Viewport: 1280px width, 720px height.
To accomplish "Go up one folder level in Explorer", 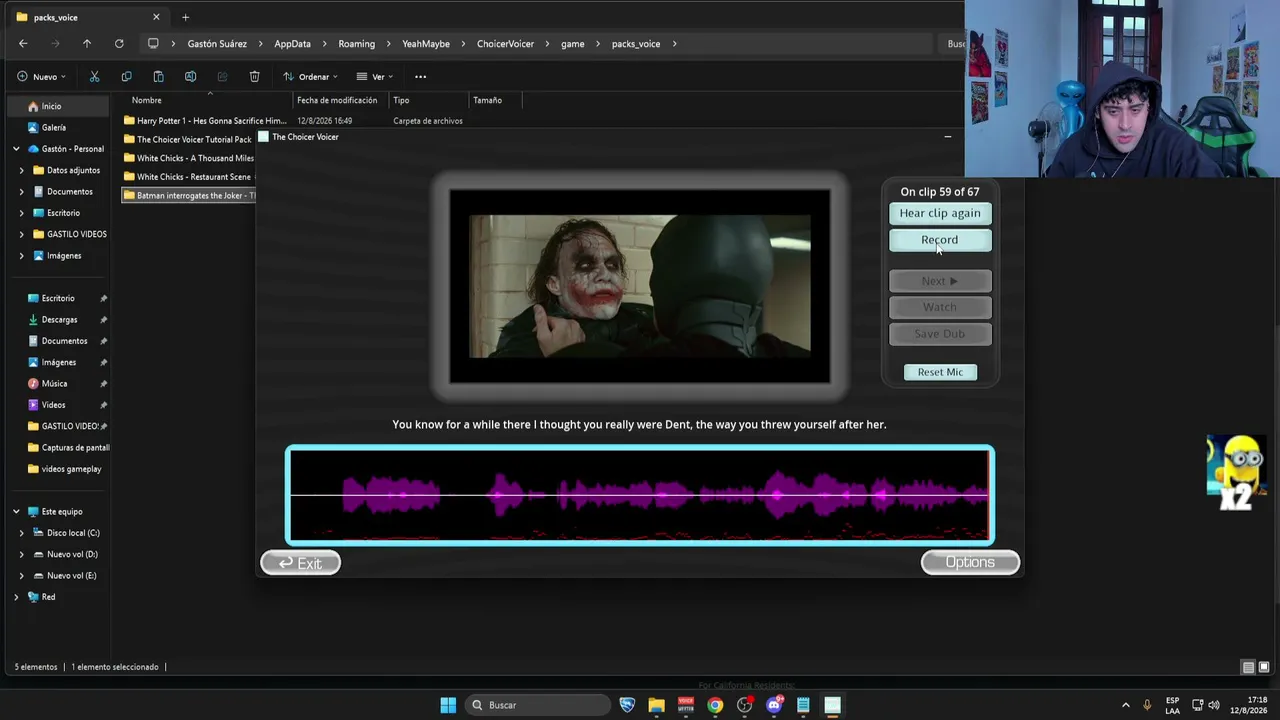I will [x=87, y=44].
